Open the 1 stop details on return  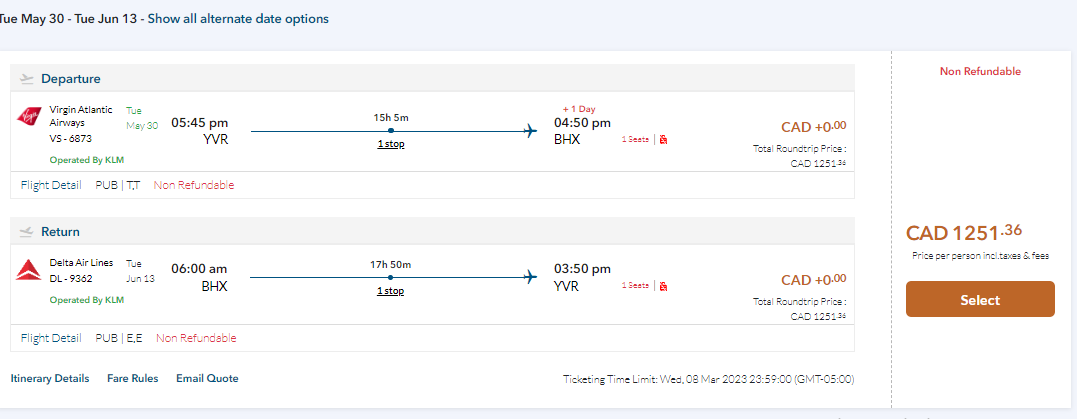[390, 291]
